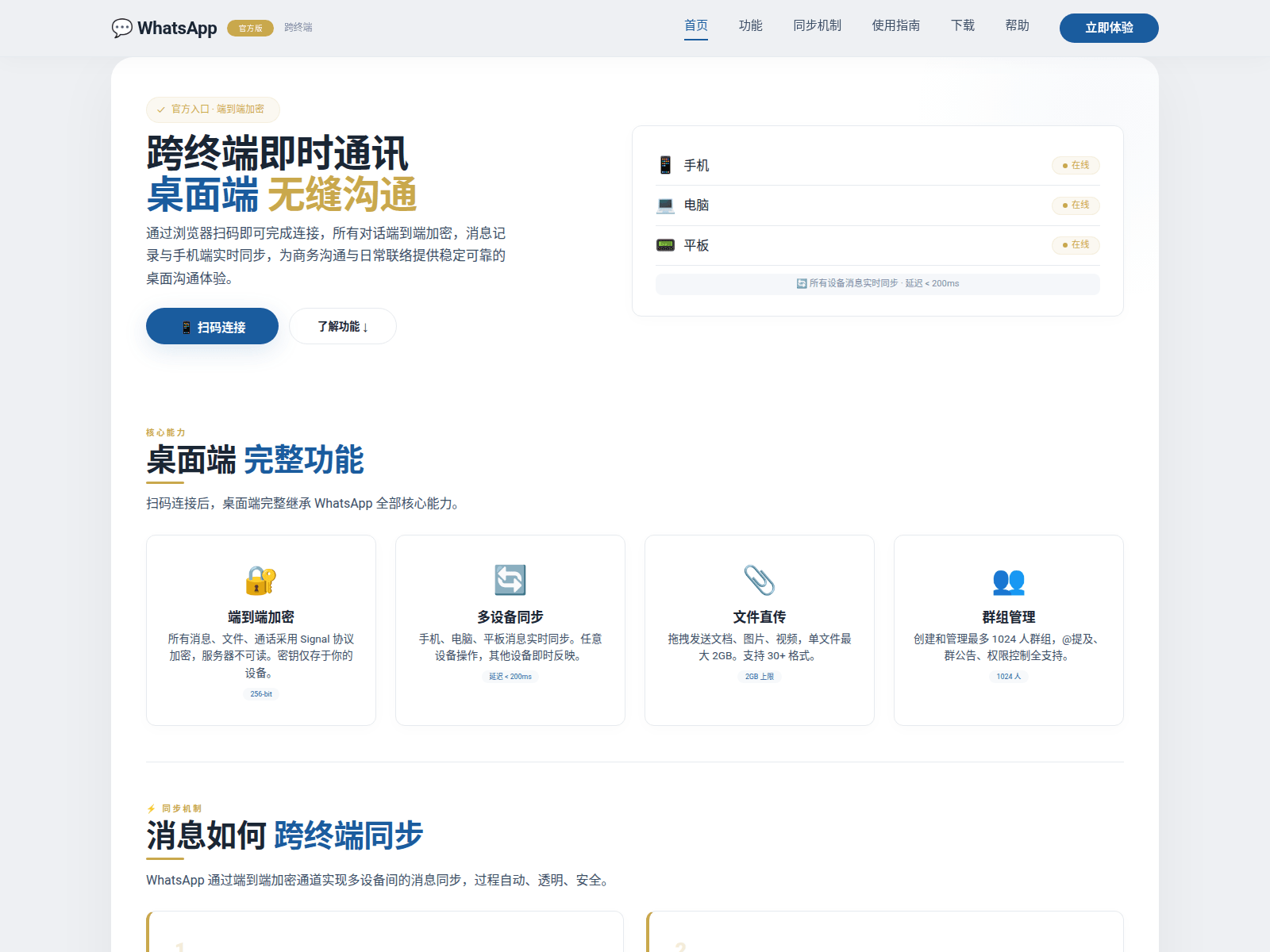Open the 帮助 menu item

click(x=1018, y=25)
